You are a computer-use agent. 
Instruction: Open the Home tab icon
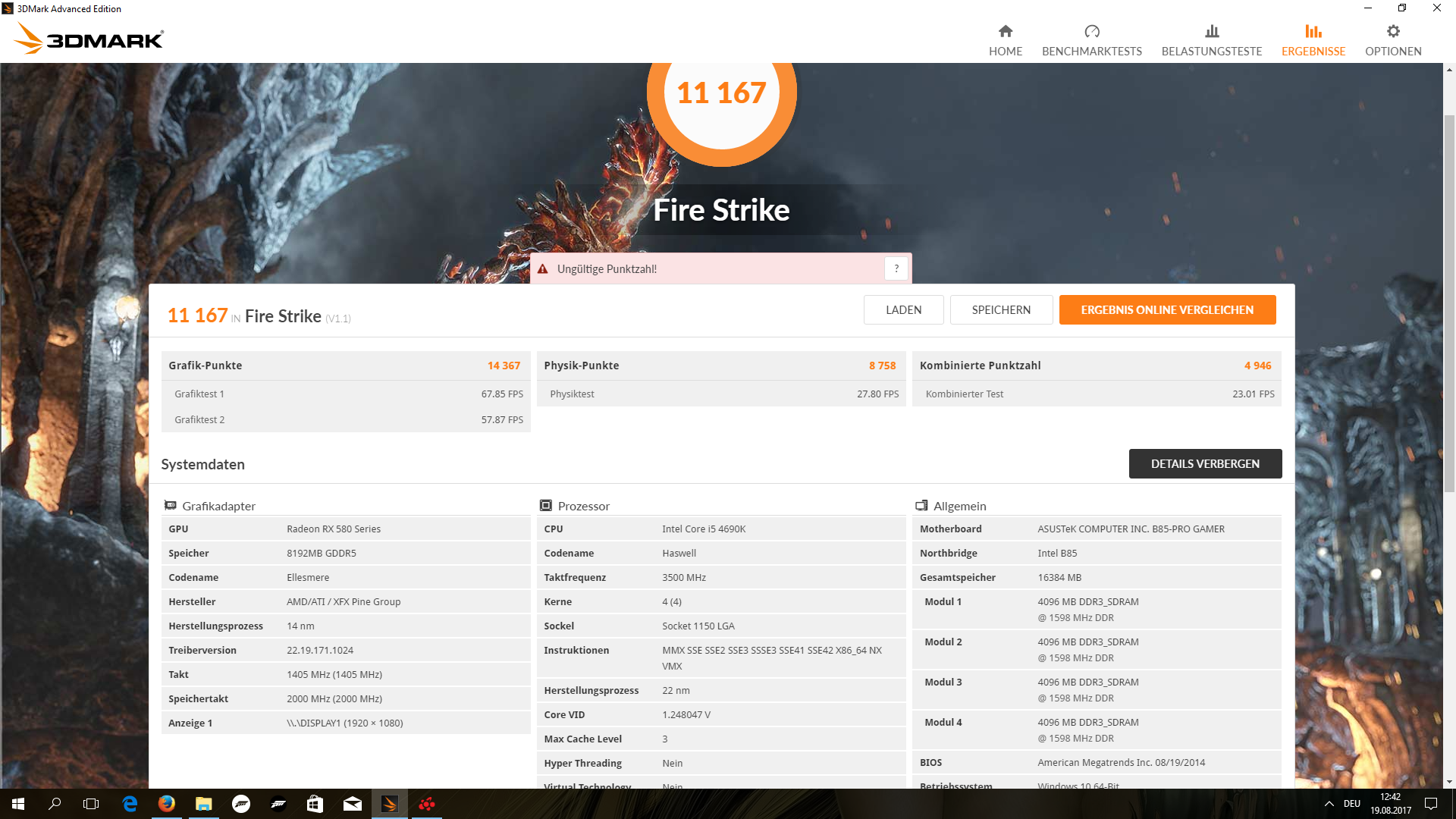pyautogui.click(x=1005, y=31)
